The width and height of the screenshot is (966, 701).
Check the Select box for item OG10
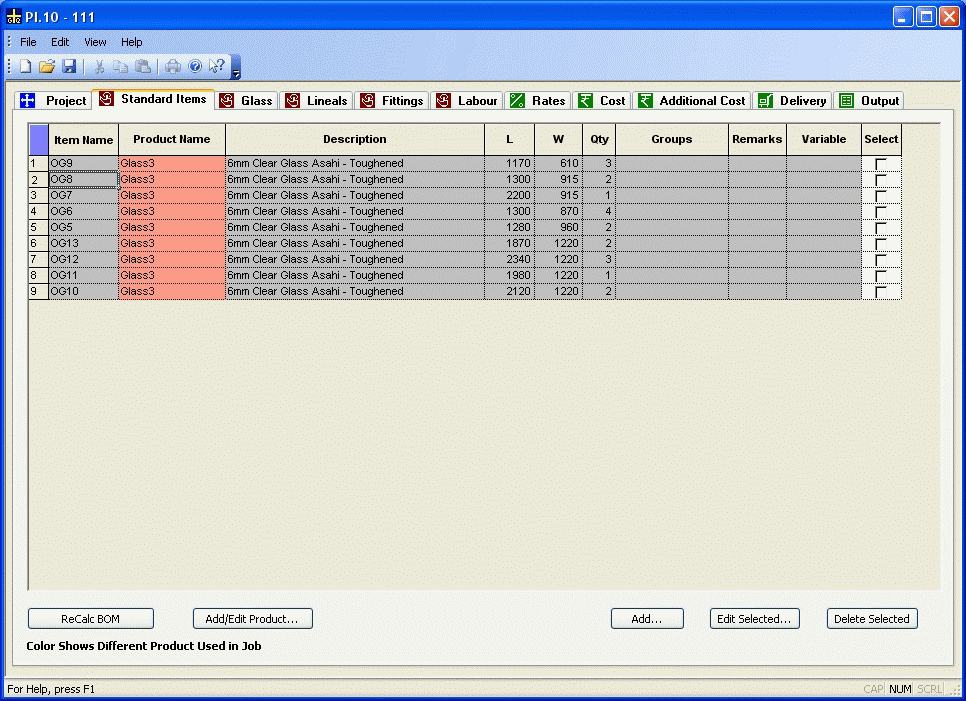click(x=881, y=292)
